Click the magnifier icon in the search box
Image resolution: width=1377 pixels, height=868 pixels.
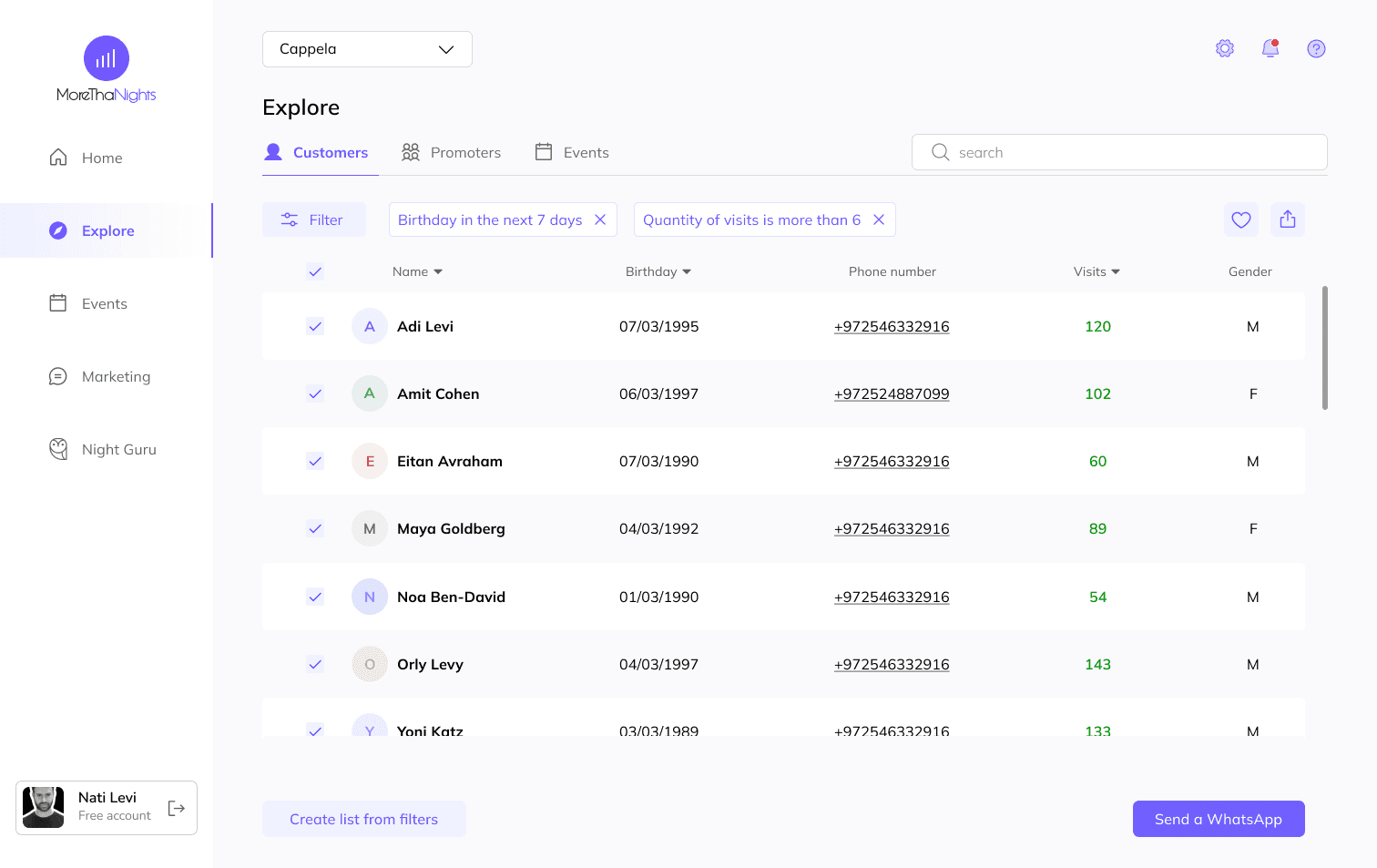[941, 152]
